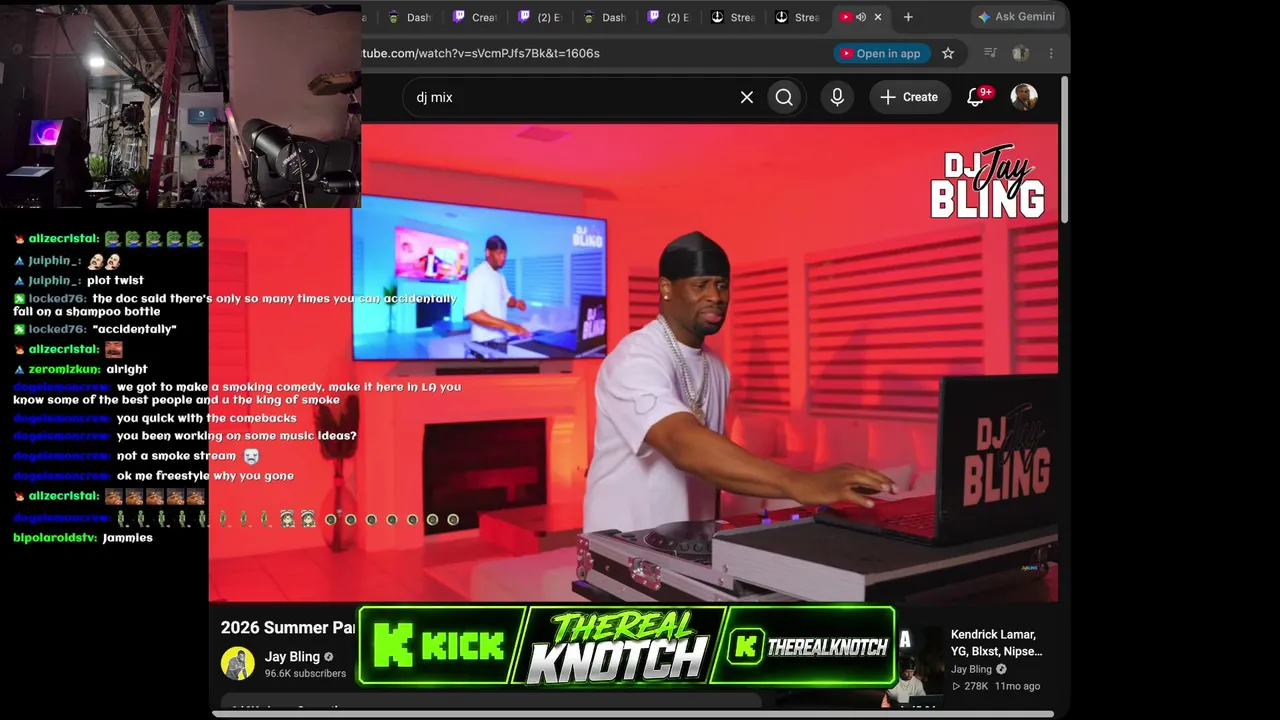This screenshot has width=1280, height=720.
Task: Bookmark this page with the star icon
Action: coord(948,53)
